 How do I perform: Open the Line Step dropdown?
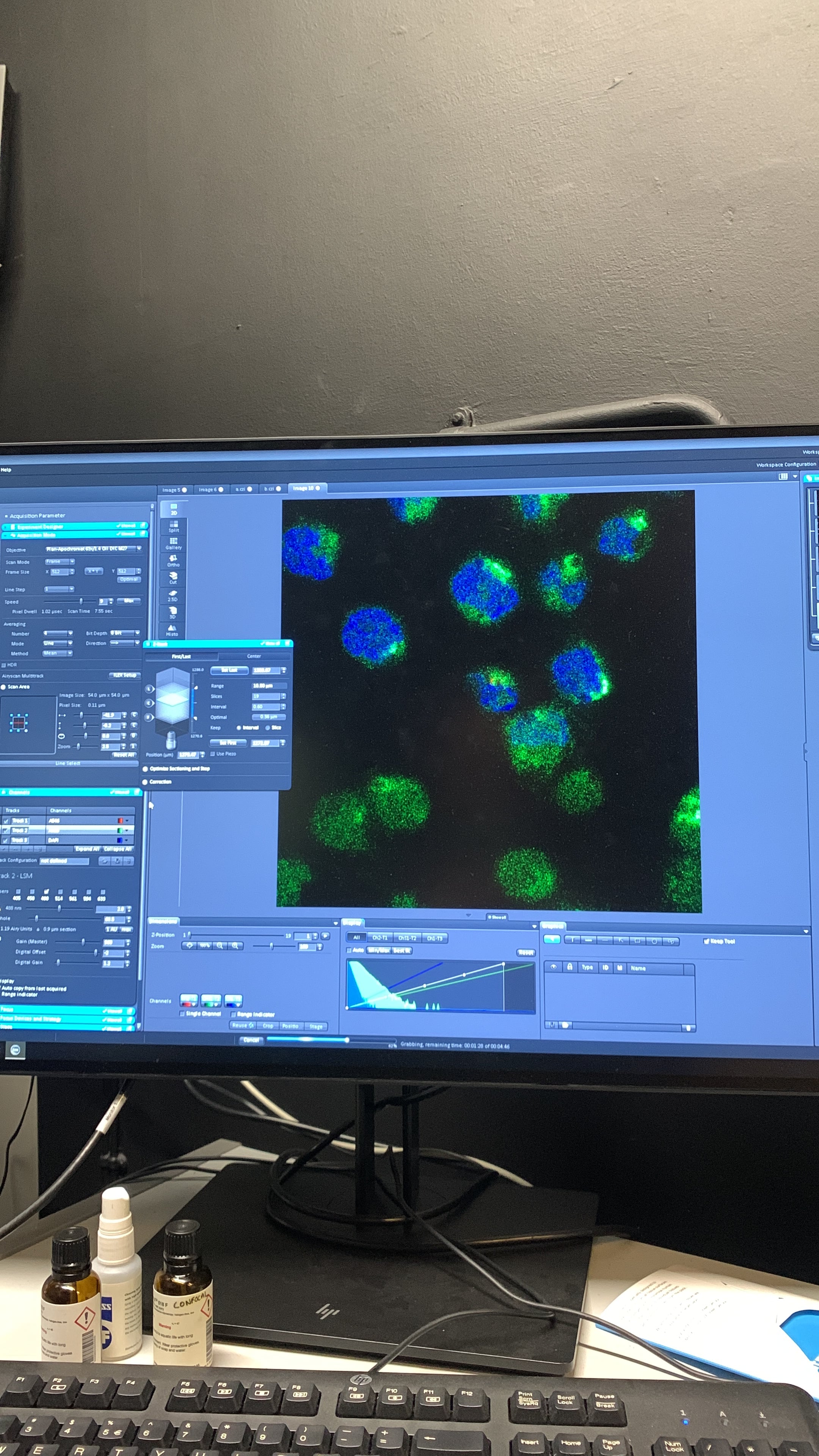59,589
